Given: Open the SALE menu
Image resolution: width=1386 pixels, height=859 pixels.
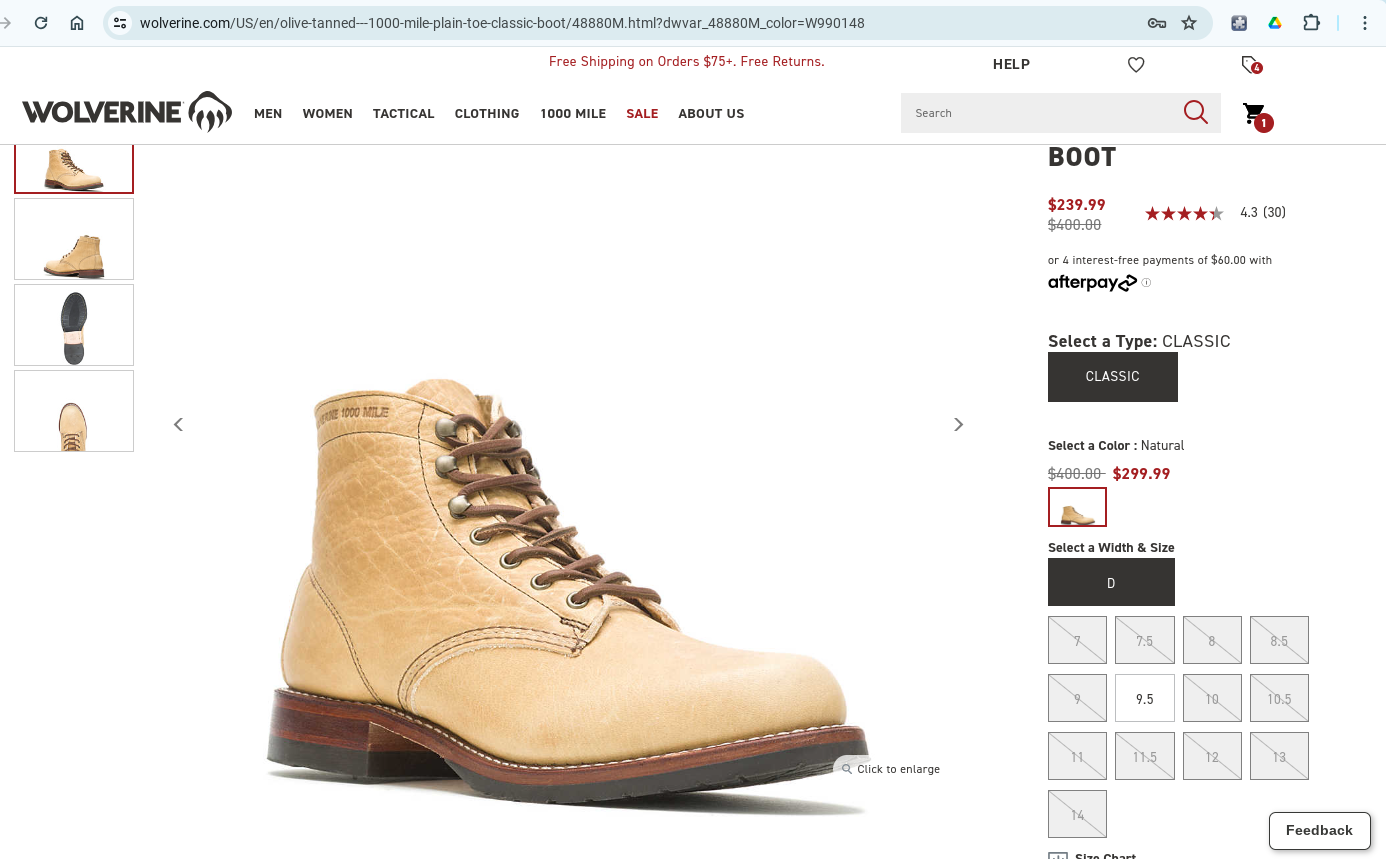Looking at the screenshot, I should [642, 113].
